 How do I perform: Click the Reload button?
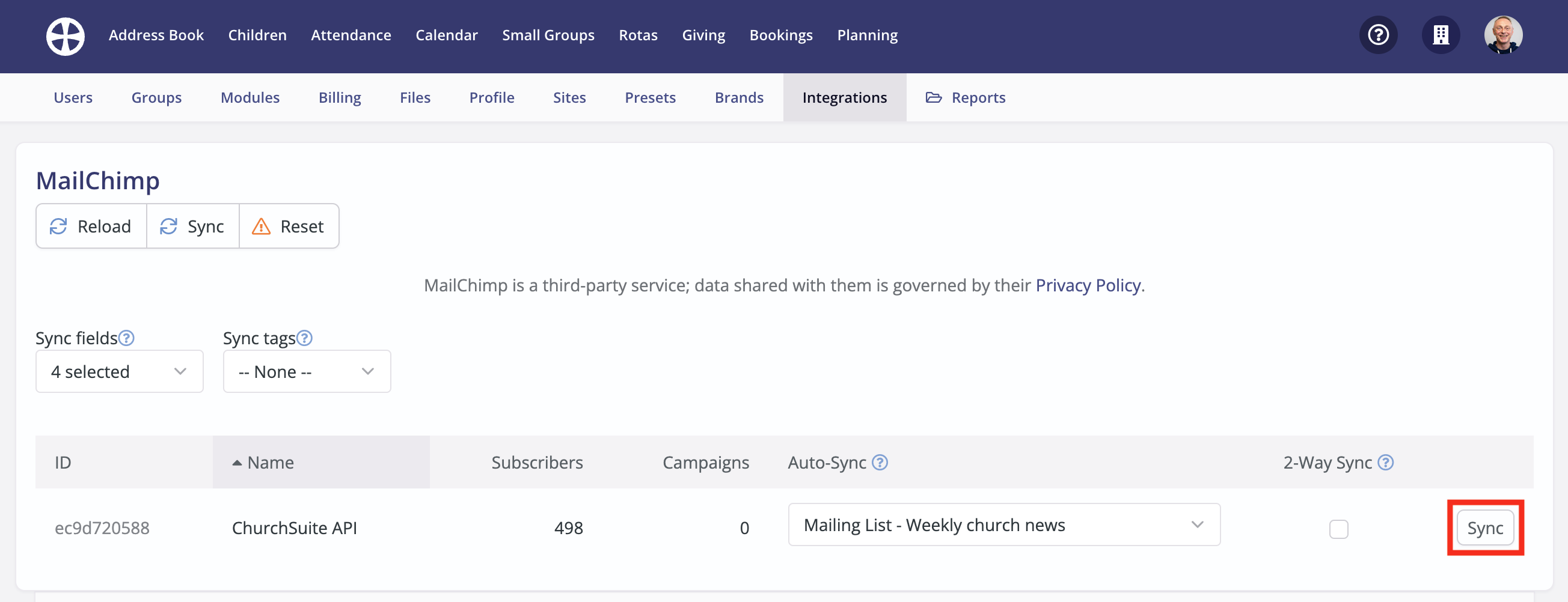pos(91,227)
